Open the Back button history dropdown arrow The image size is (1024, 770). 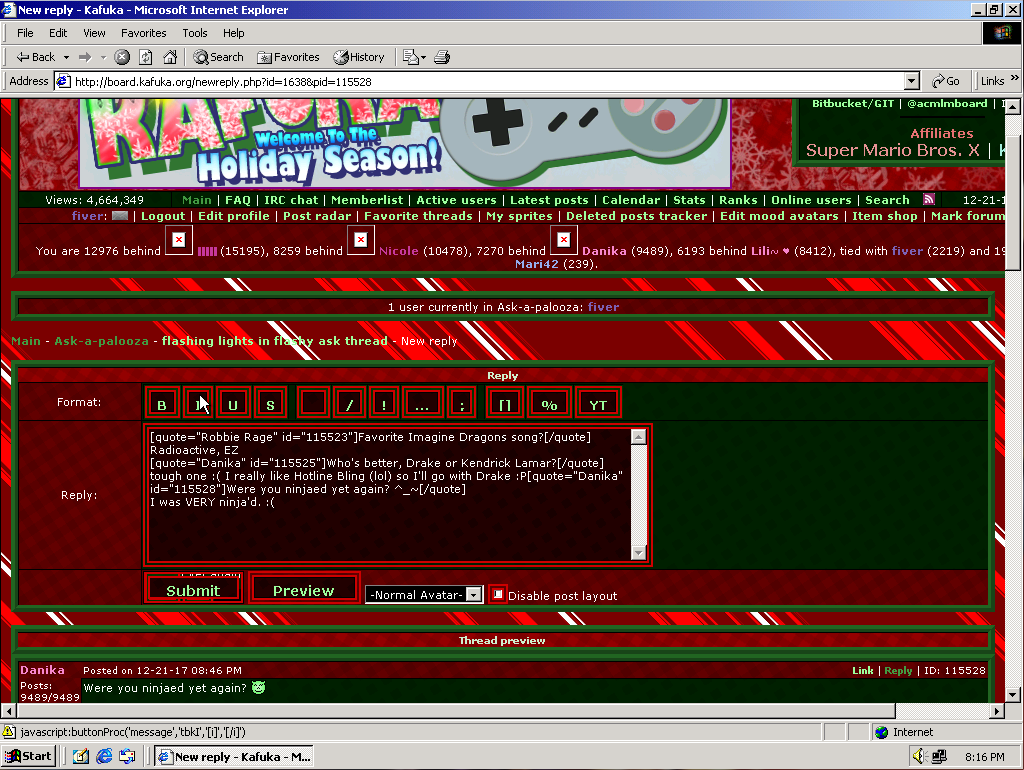pos(67,57)
